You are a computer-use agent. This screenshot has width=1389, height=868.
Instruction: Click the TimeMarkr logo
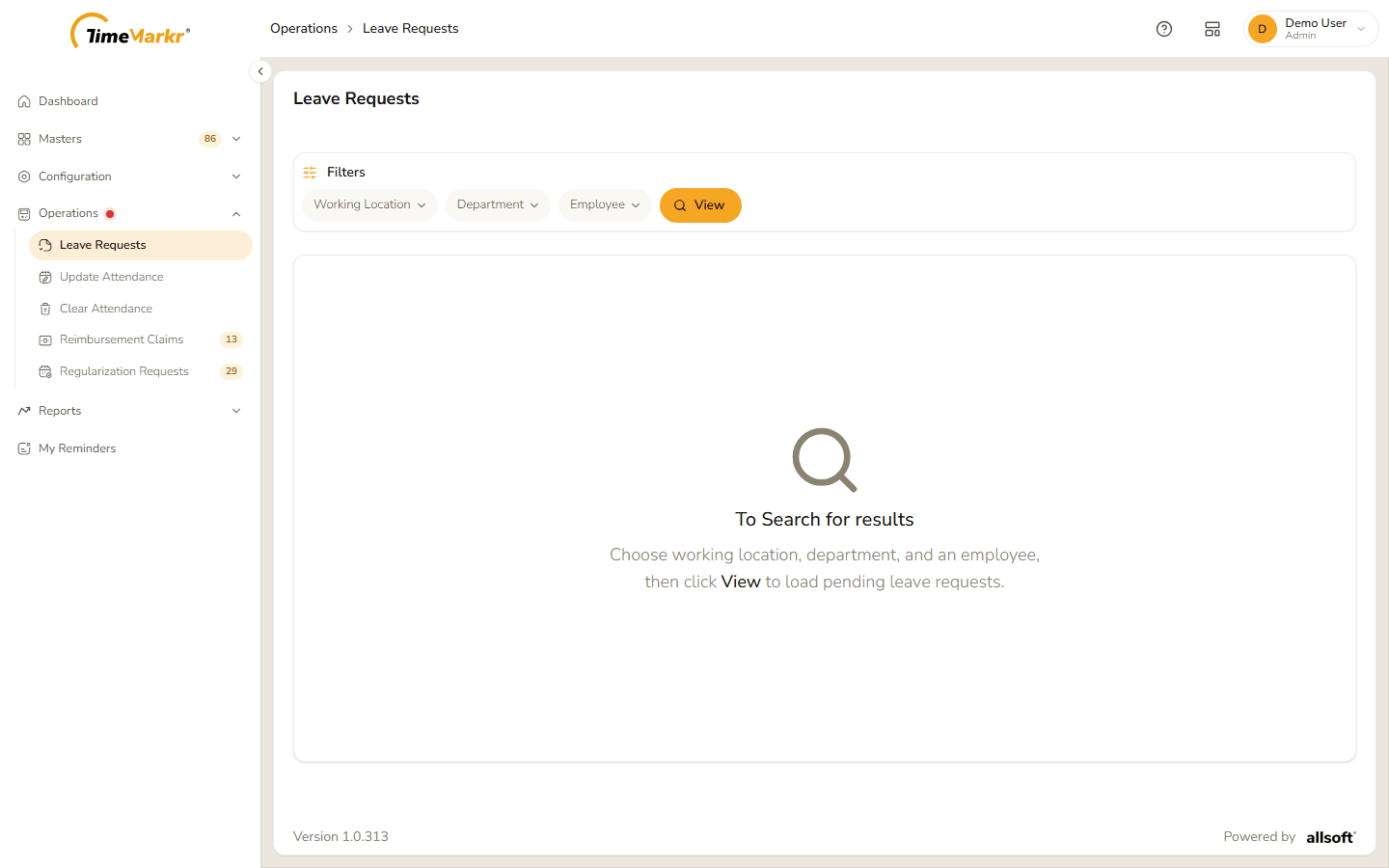[130, 31]
